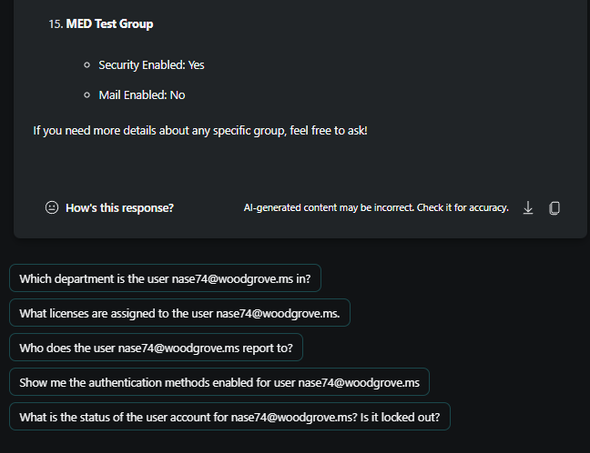Click the word "Yes" after Security Enabled
This screenshot has height=453, width=590.
(x=196, y=65)
